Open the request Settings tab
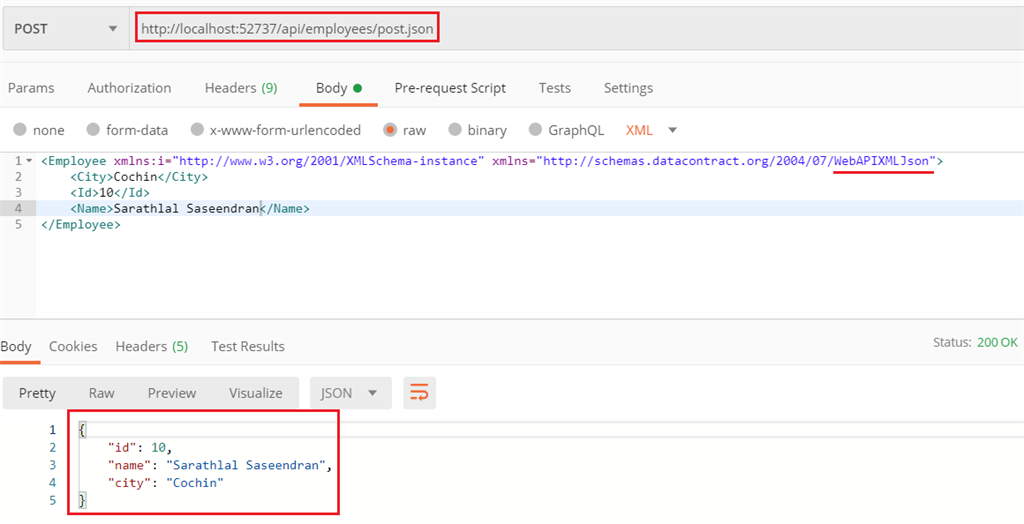 click(628, 88)
